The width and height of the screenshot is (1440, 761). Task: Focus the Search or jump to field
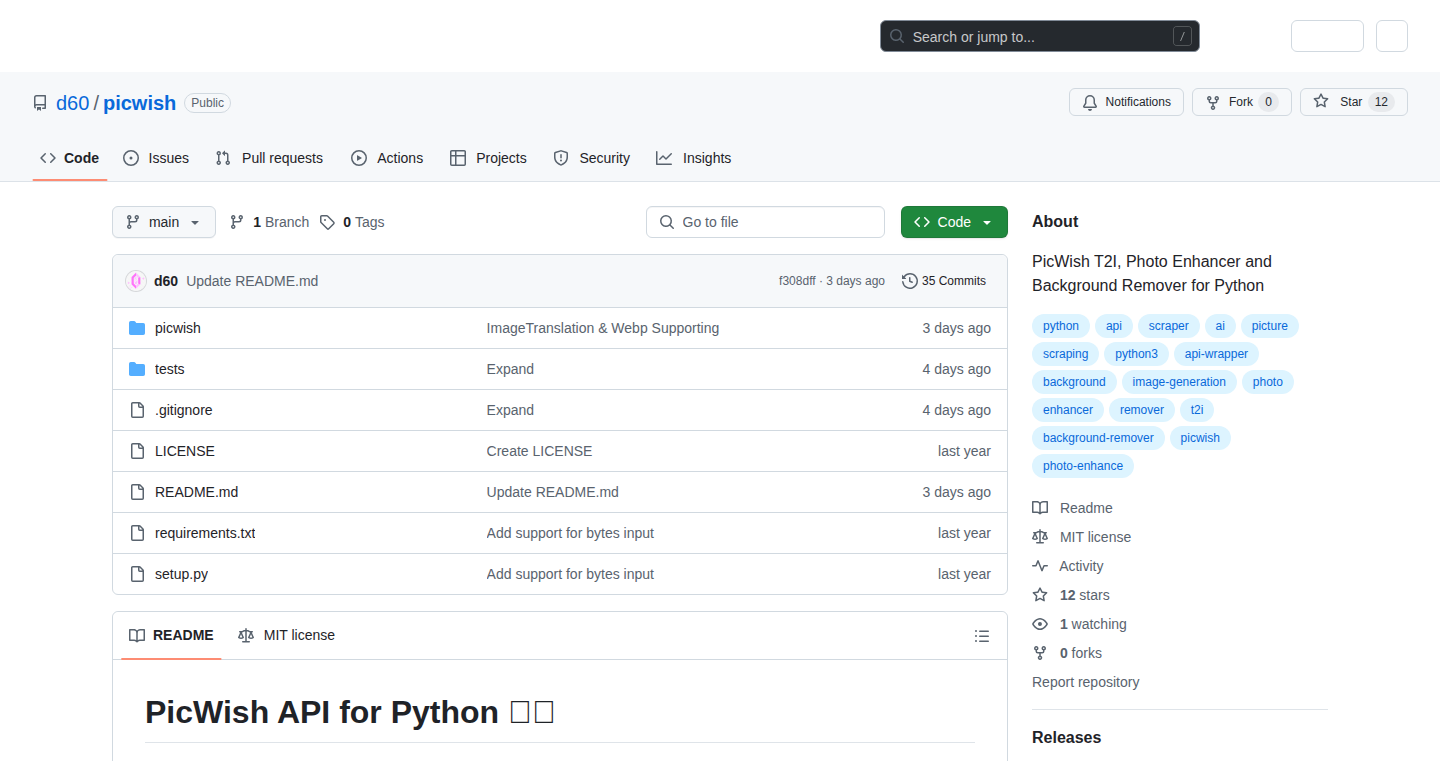pyautogui.click(x=1039, y=37)
